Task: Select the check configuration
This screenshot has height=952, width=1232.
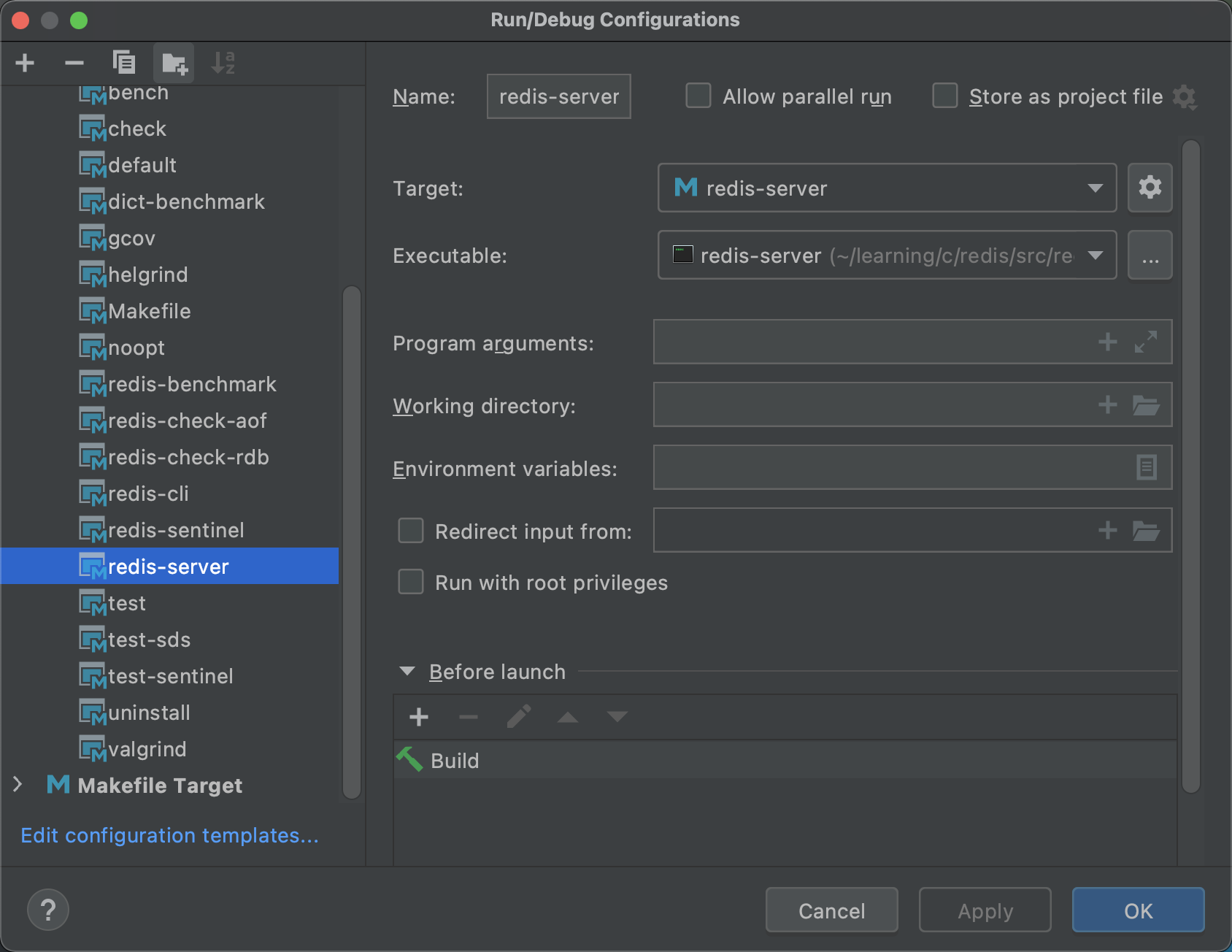Action: 170,128
